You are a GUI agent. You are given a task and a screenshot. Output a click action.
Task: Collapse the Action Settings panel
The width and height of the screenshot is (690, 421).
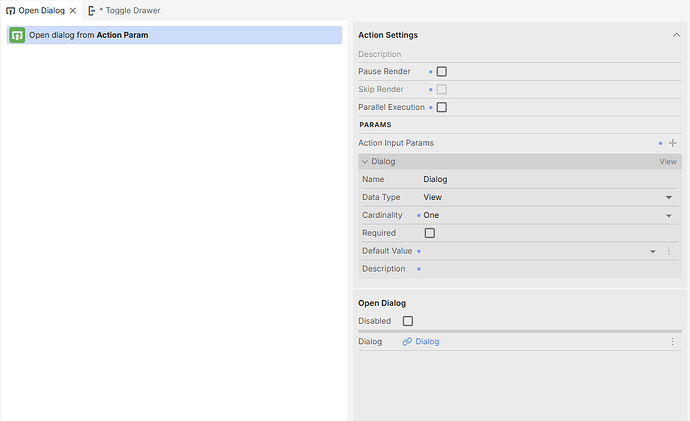675,35
